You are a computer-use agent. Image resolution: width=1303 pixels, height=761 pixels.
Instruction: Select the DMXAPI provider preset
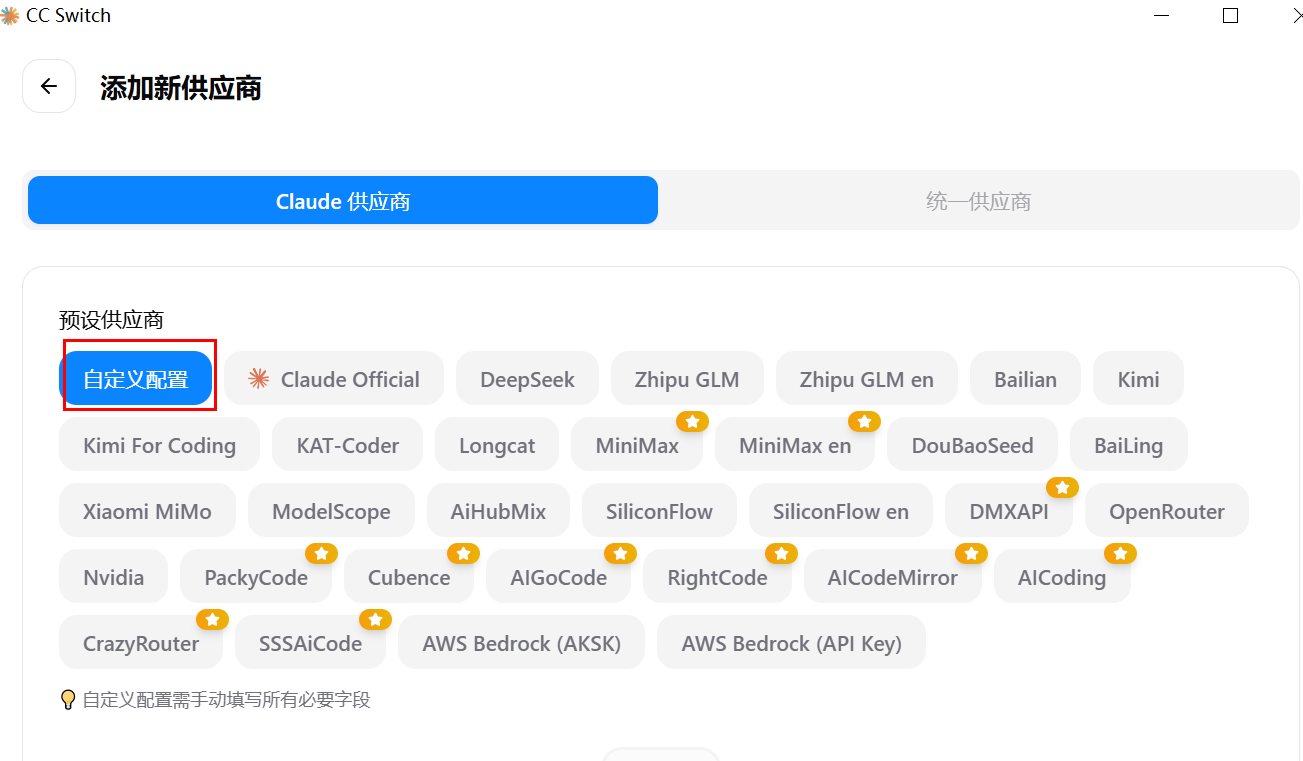click(x=1009, y=511)
